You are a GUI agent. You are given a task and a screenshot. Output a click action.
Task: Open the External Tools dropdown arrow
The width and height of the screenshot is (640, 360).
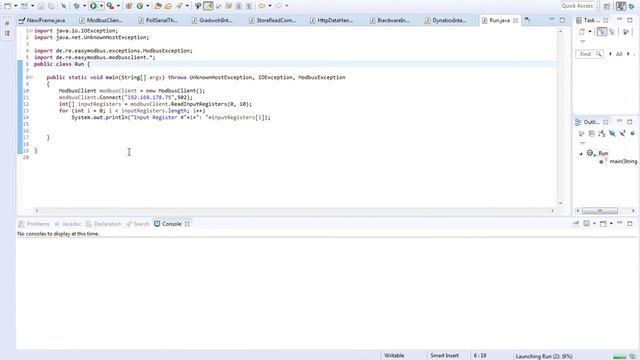tap(118, 6)
